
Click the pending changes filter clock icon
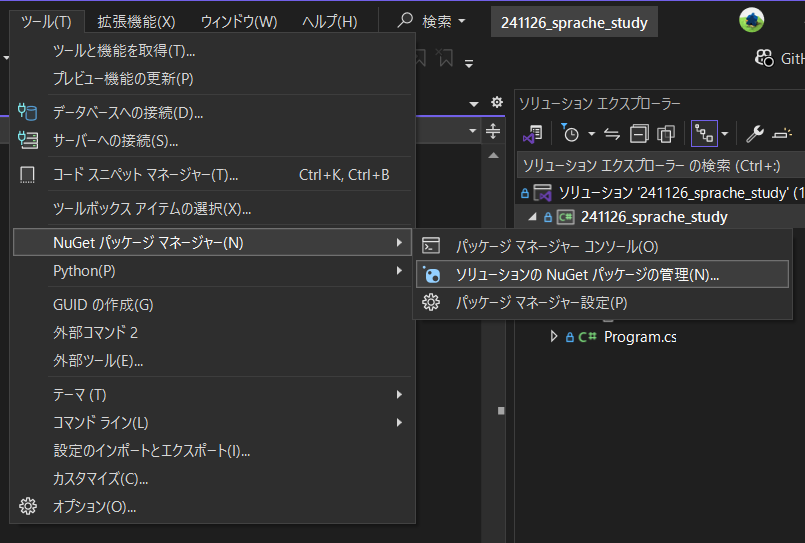[570, 133]
